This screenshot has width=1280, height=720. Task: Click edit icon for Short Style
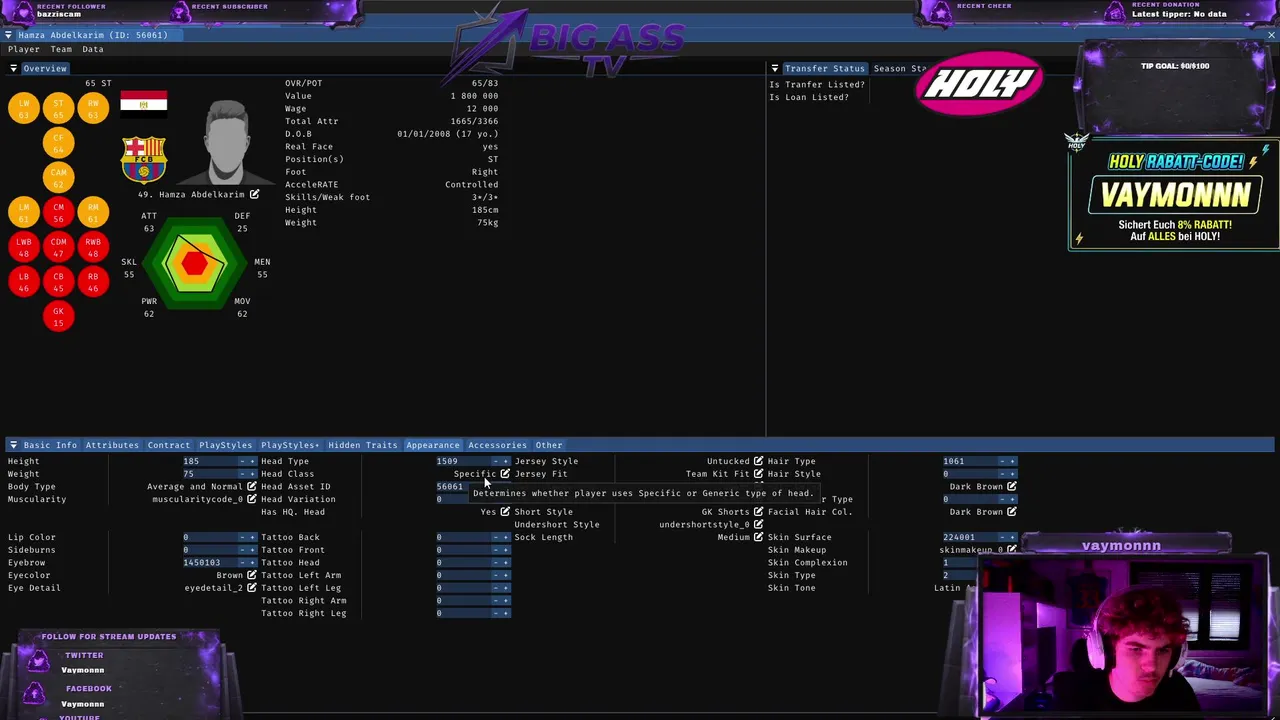pos(758,512)
